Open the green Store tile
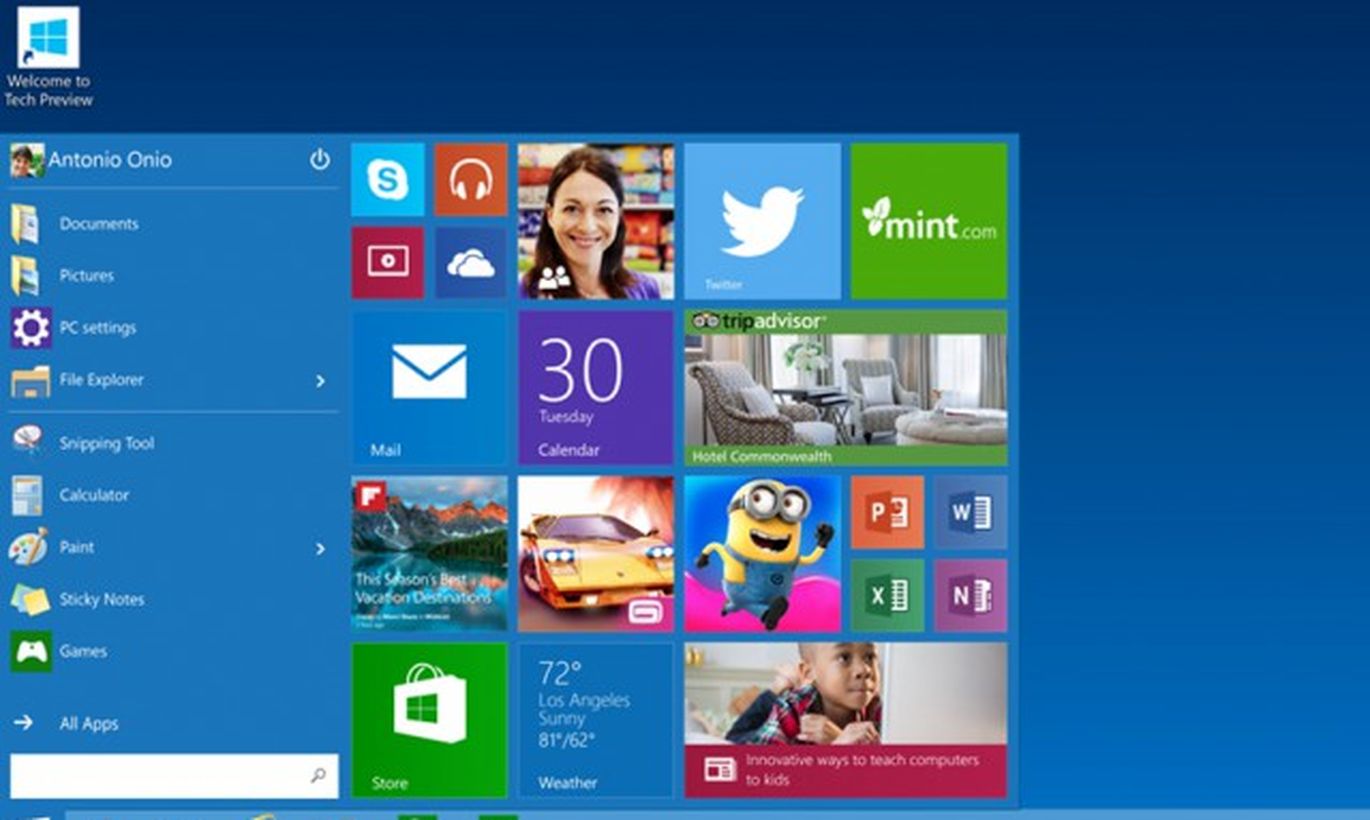1370x820 pixels. [x=429, y=720]
